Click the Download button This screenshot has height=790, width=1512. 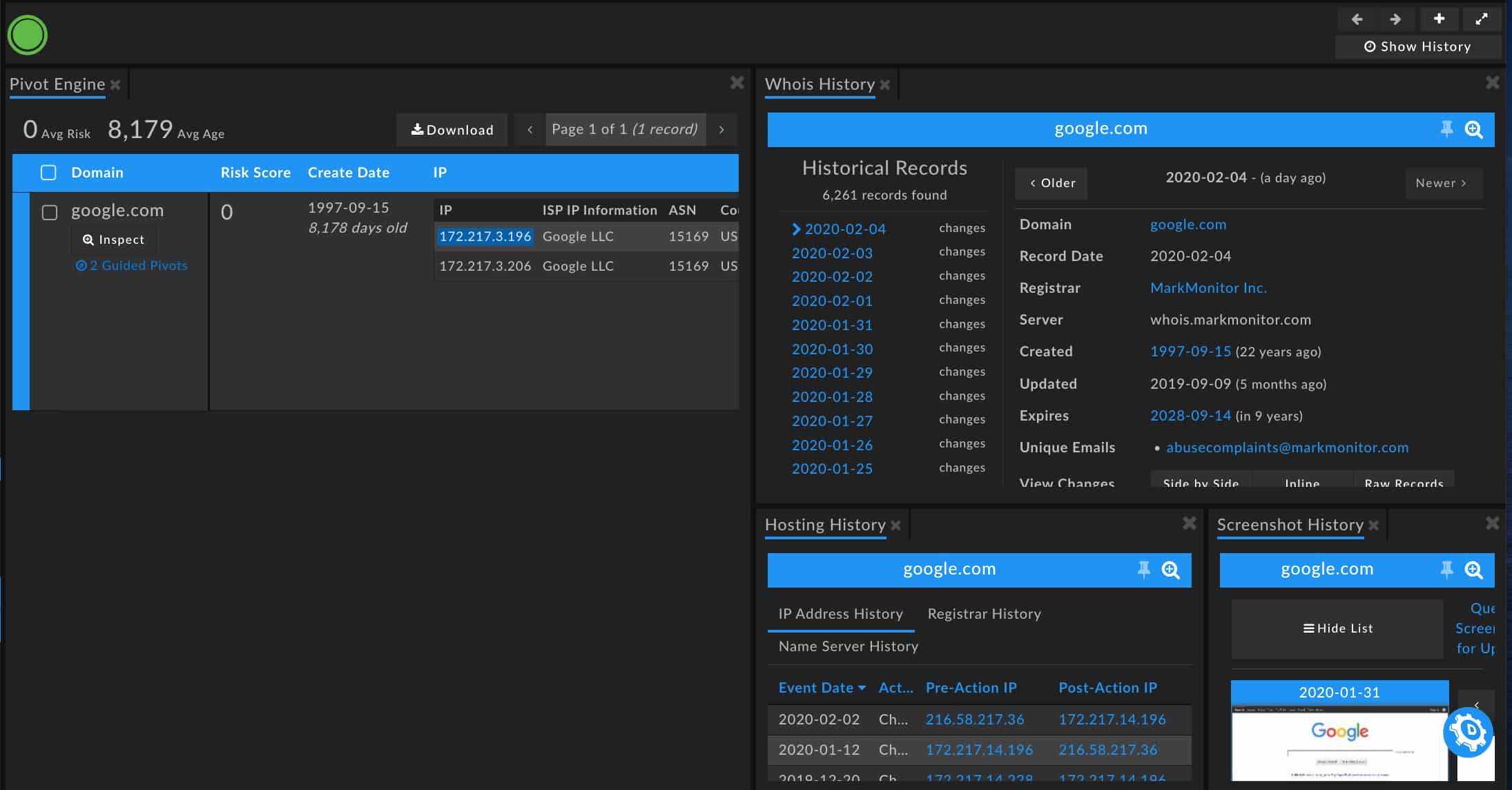coord(452,130)
